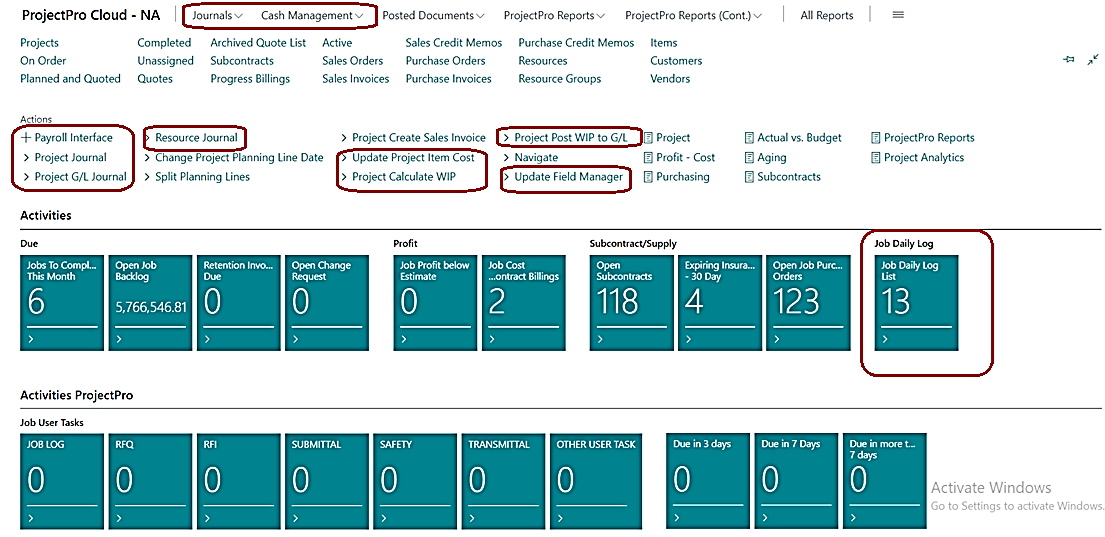This screenshot has height=537, width=1105.
Task: Click Change Project Planning Line Date
Action: tap(234, 157)
